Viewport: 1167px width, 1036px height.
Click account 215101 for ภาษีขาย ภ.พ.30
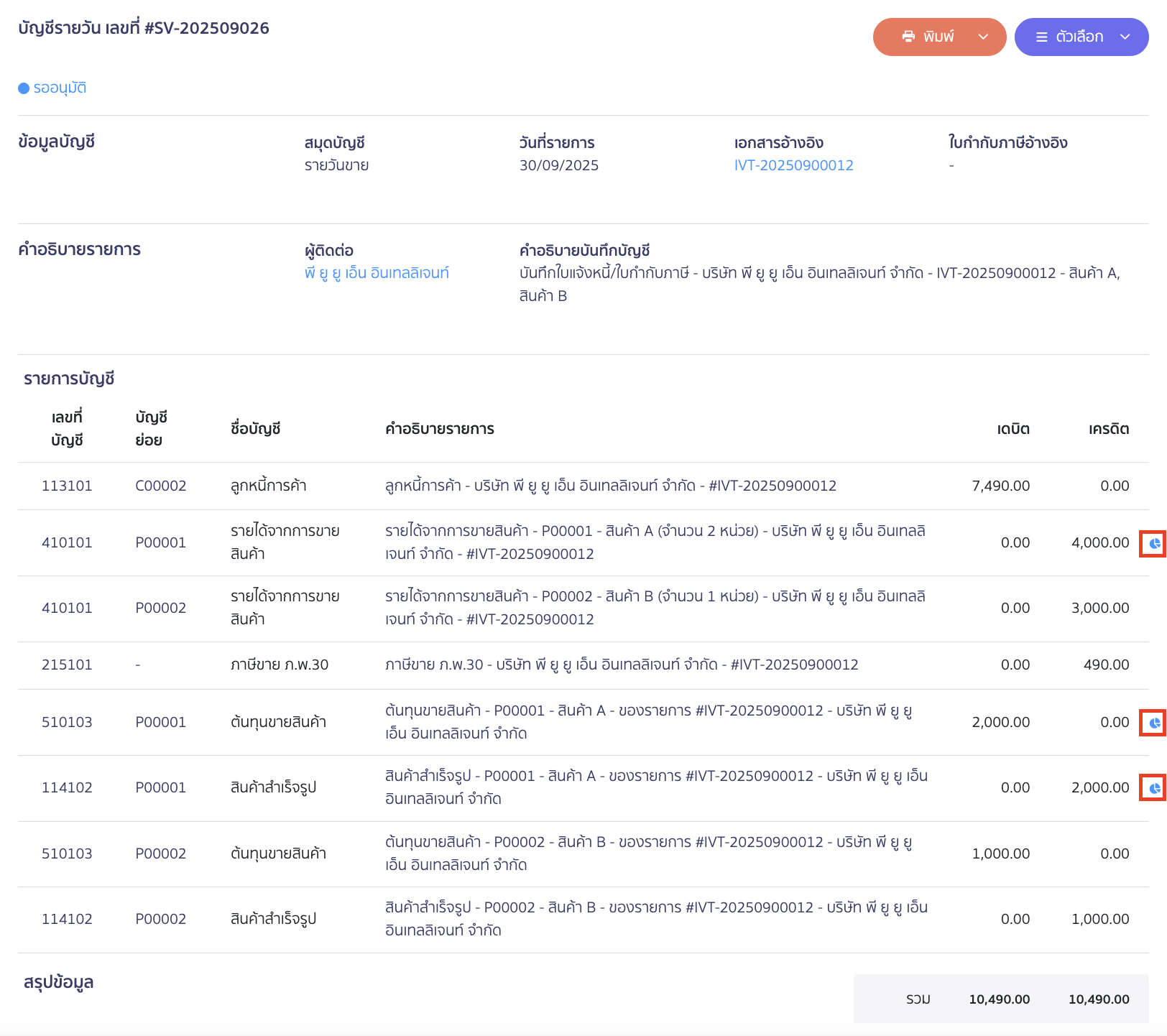pos(68,665)
